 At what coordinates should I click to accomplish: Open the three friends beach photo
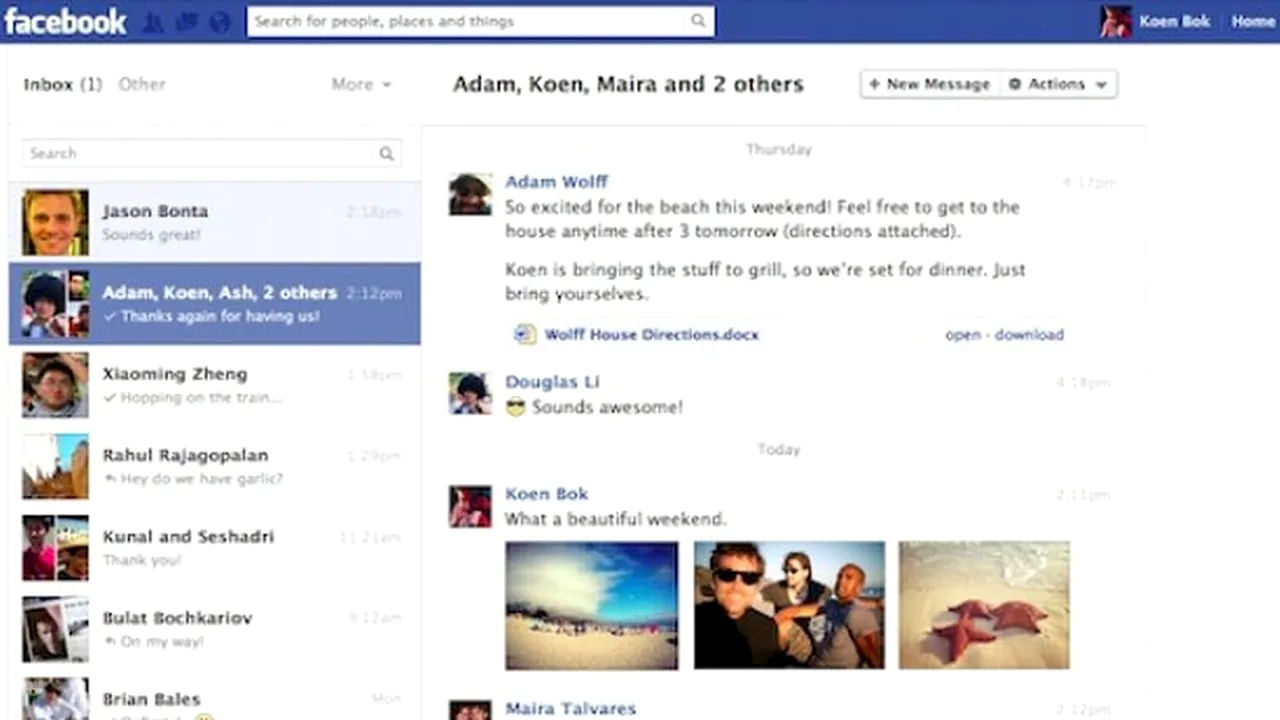[x=789, y=605]
